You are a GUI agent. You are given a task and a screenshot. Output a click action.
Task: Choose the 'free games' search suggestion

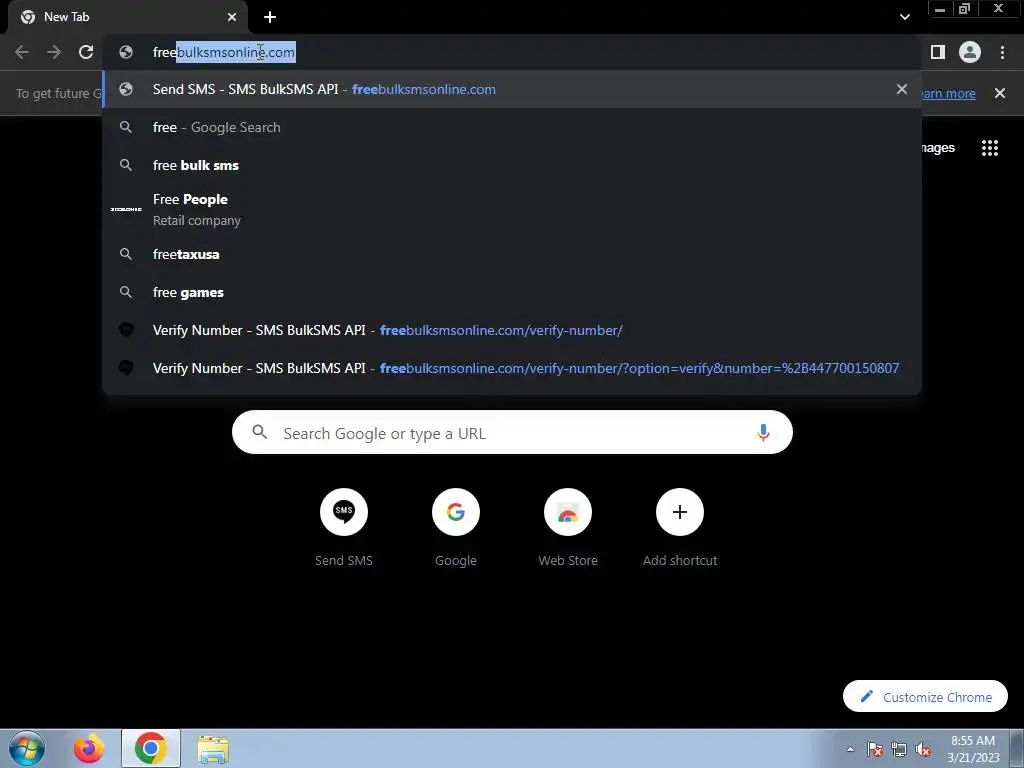[x=512, y=292]
